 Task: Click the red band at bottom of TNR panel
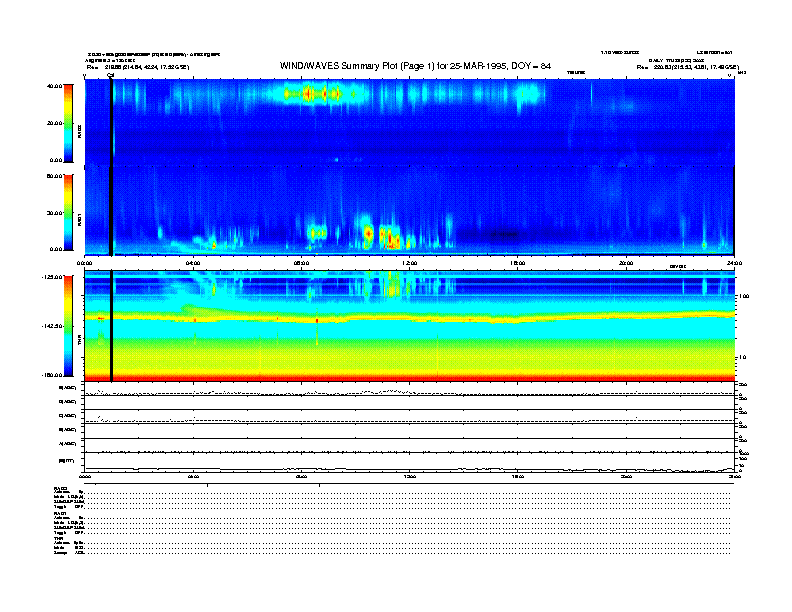tap(400, 377)
